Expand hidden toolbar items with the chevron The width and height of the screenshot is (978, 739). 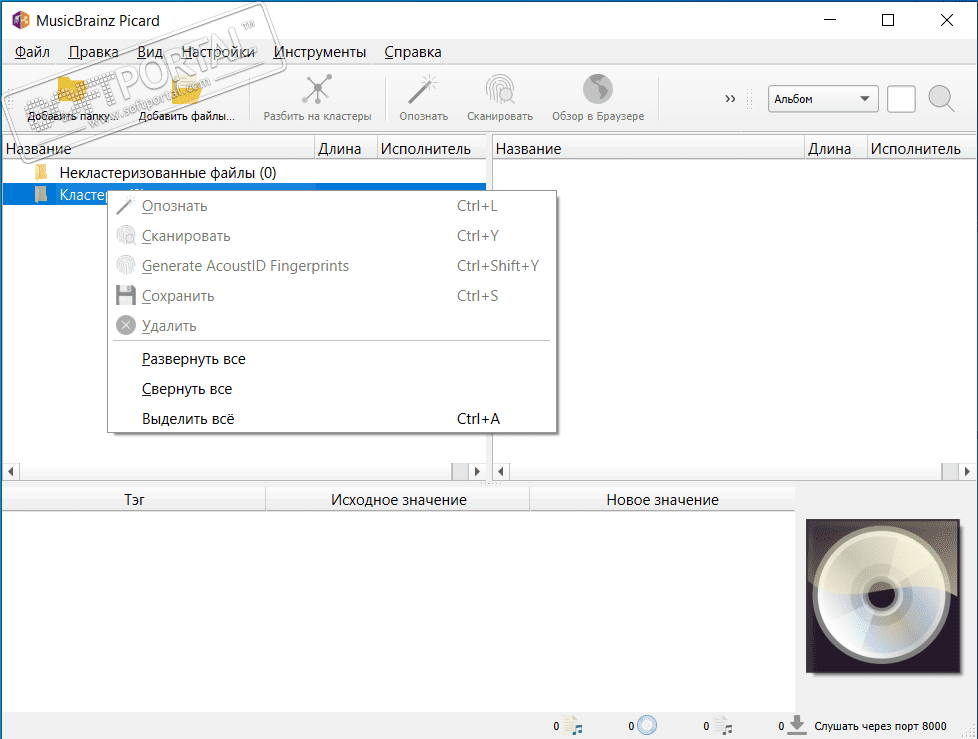pyautogui.click(x=730, y=99)
